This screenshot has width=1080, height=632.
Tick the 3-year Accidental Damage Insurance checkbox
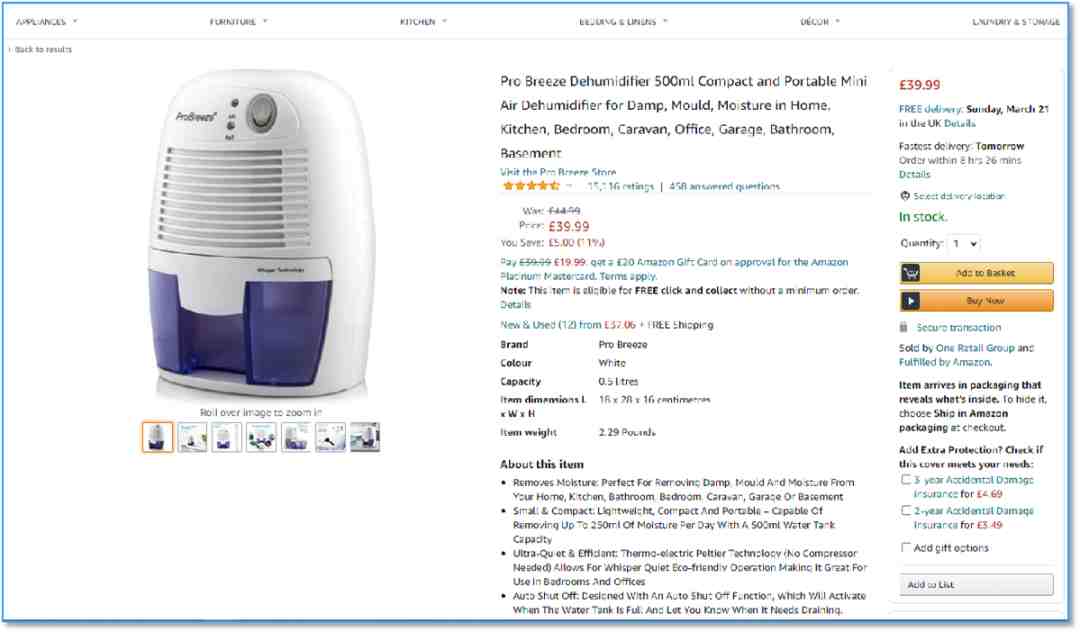click(906, 480)
